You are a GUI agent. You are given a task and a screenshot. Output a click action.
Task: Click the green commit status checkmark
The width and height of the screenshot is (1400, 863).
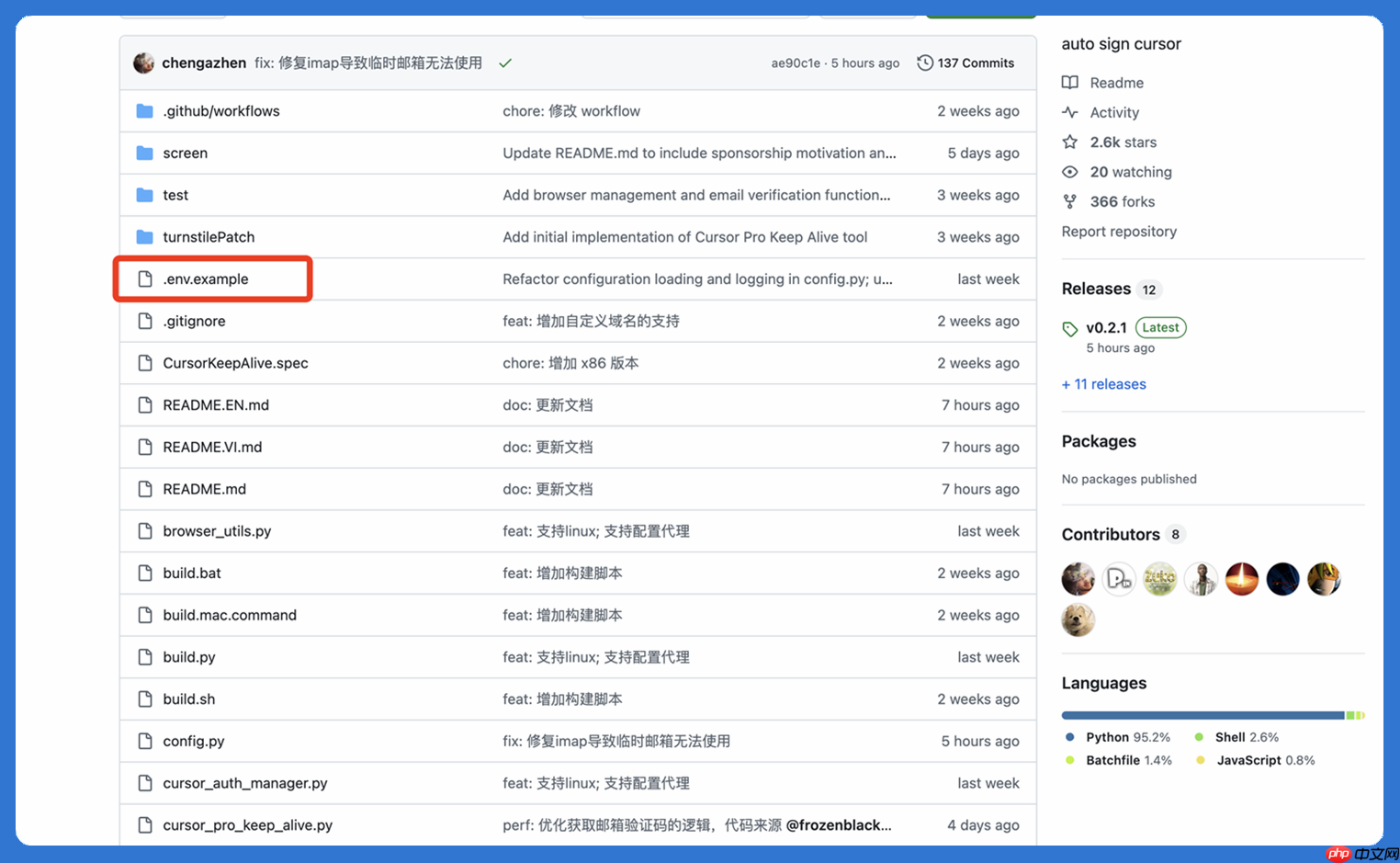(x=505, y=63)
